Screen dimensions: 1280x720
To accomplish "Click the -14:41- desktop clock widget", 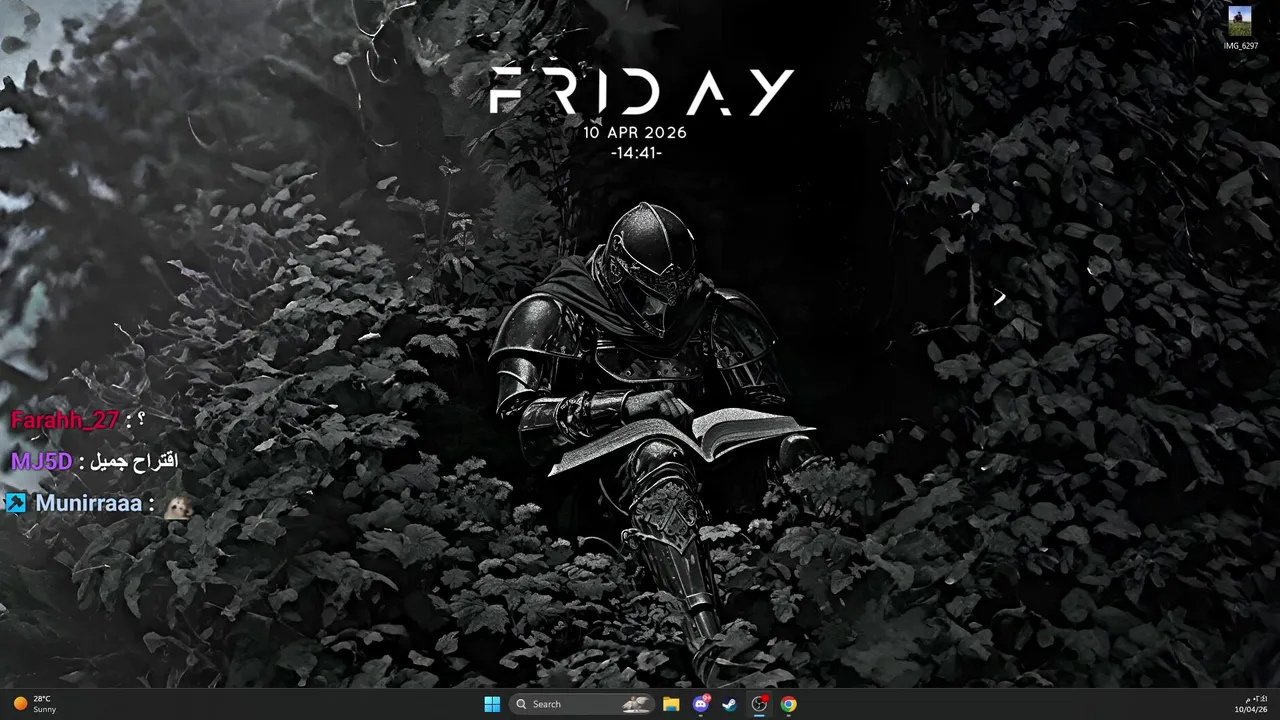I will point(636,153).
